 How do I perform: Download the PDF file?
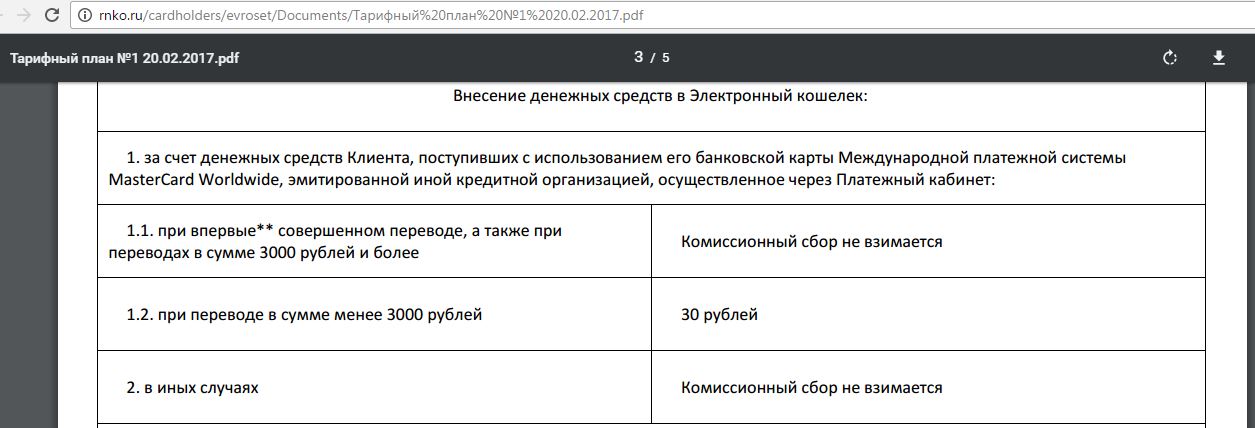1219,58
